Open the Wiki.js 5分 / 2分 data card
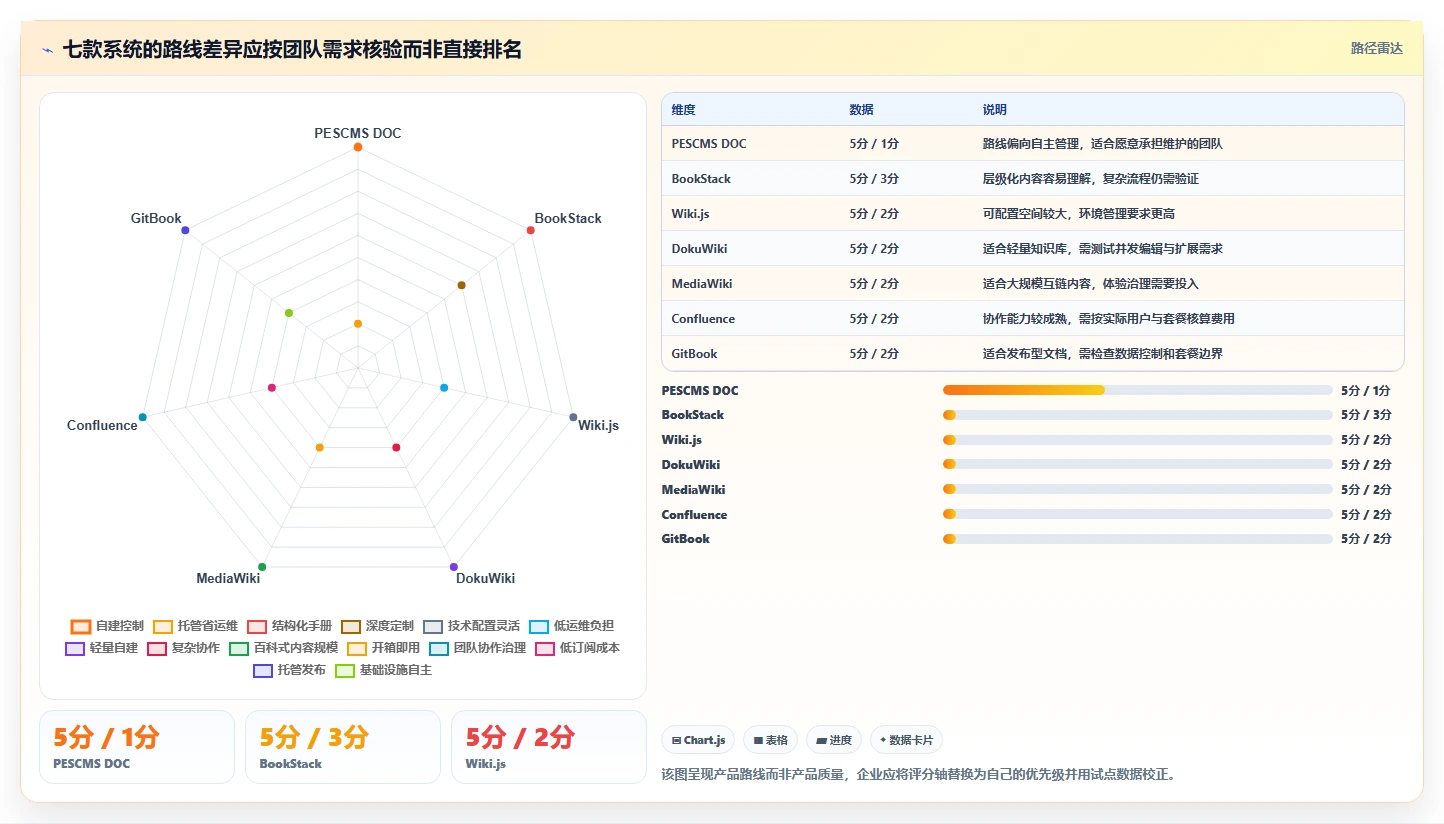The image size is (1444, 824). click(x=549, y=747)
